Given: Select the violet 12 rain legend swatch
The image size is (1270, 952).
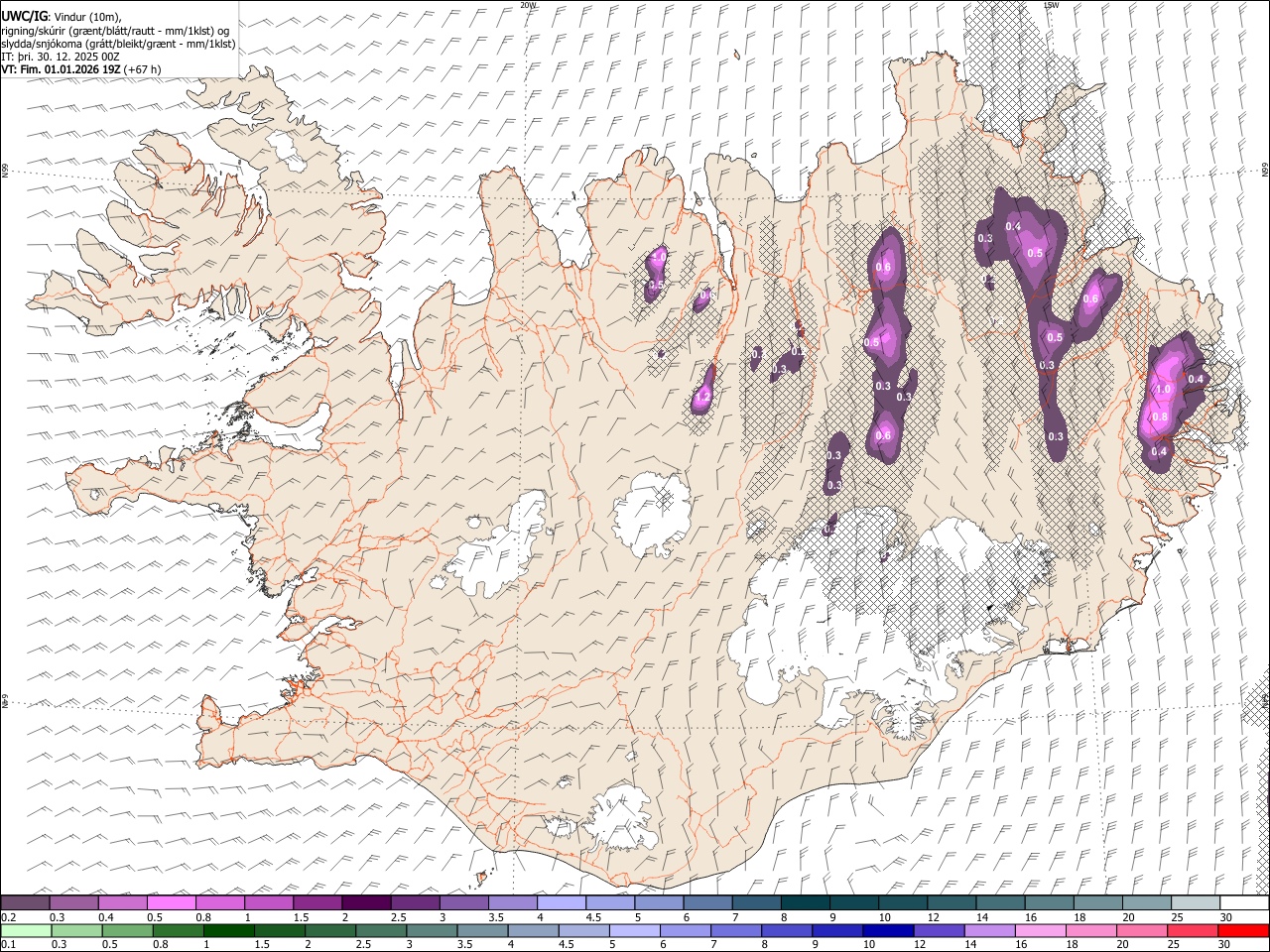Looking at the screenshot, I should tap(940, 930).
